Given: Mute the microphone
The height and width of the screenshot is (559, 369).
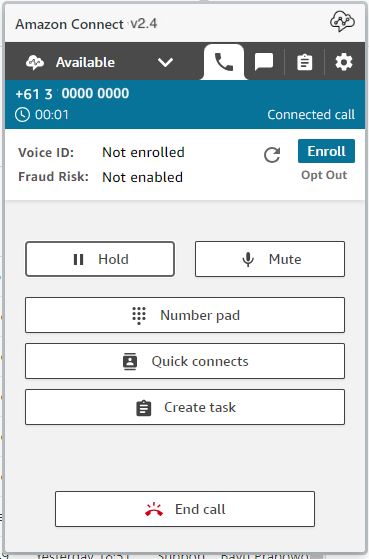Looking at the screenshot, I should [270, 259].
